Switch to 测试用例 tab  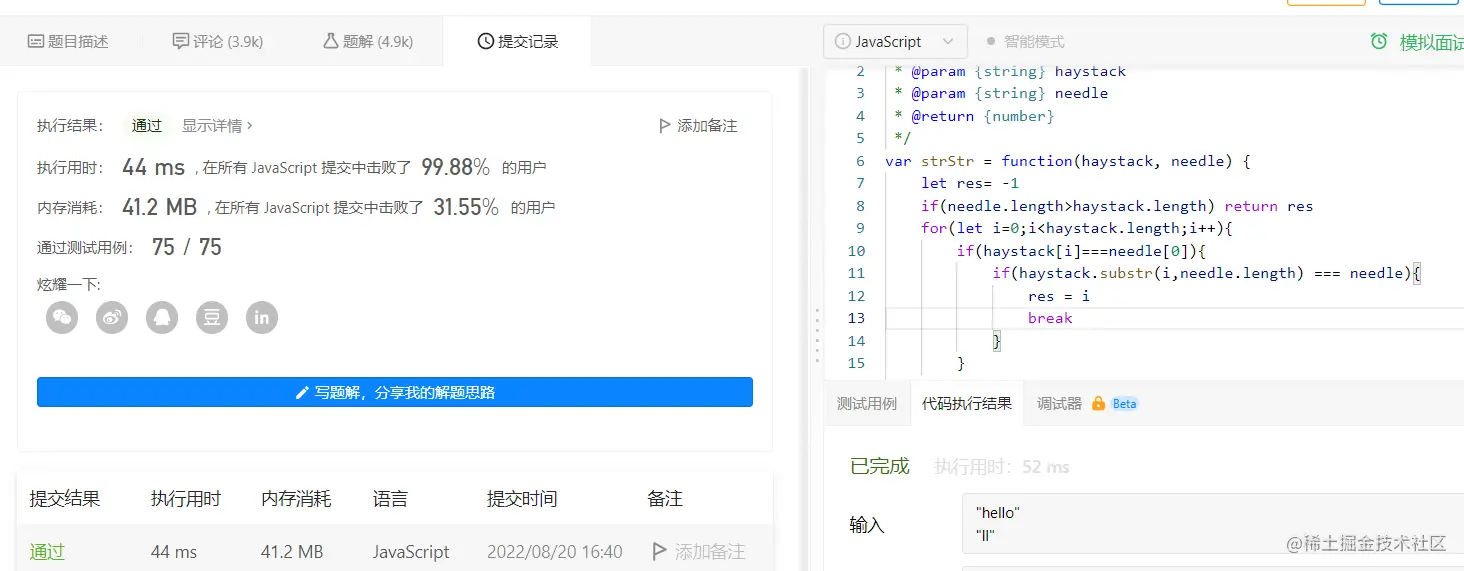pyautogui.click(x=867, y=404)
